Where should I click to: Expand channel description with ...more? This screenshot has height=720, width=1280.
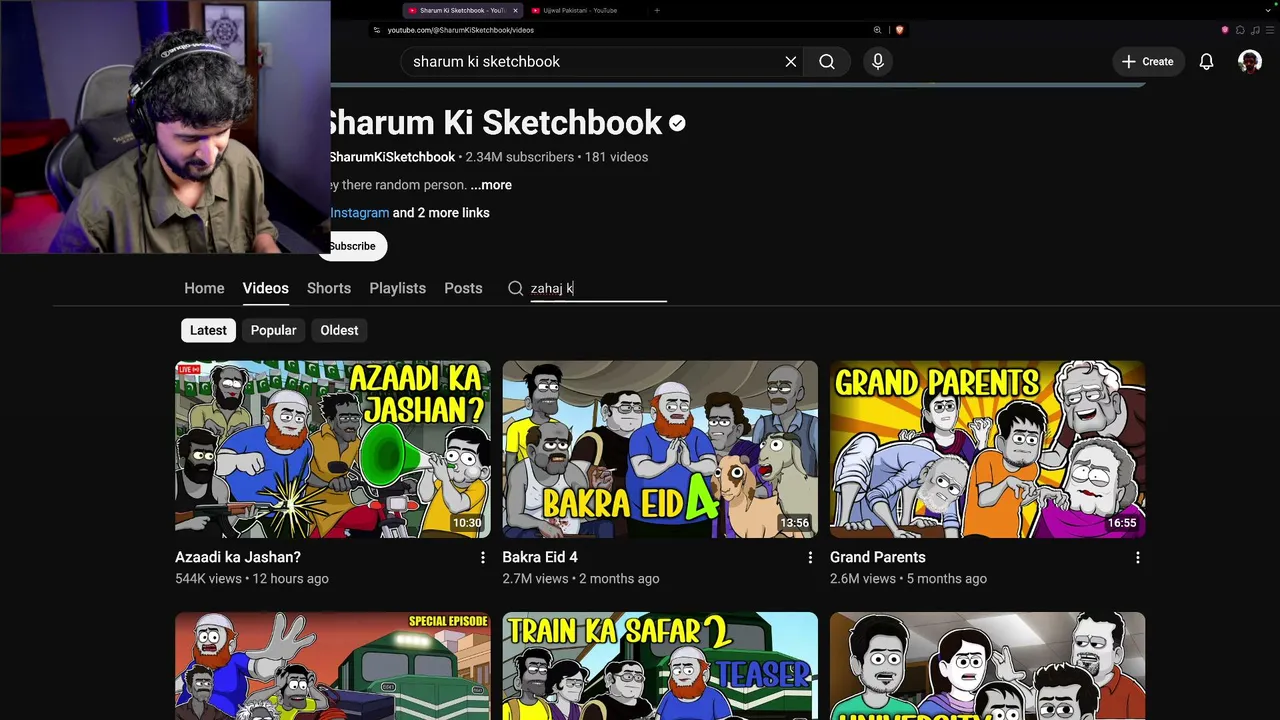(x=491, y=185)
